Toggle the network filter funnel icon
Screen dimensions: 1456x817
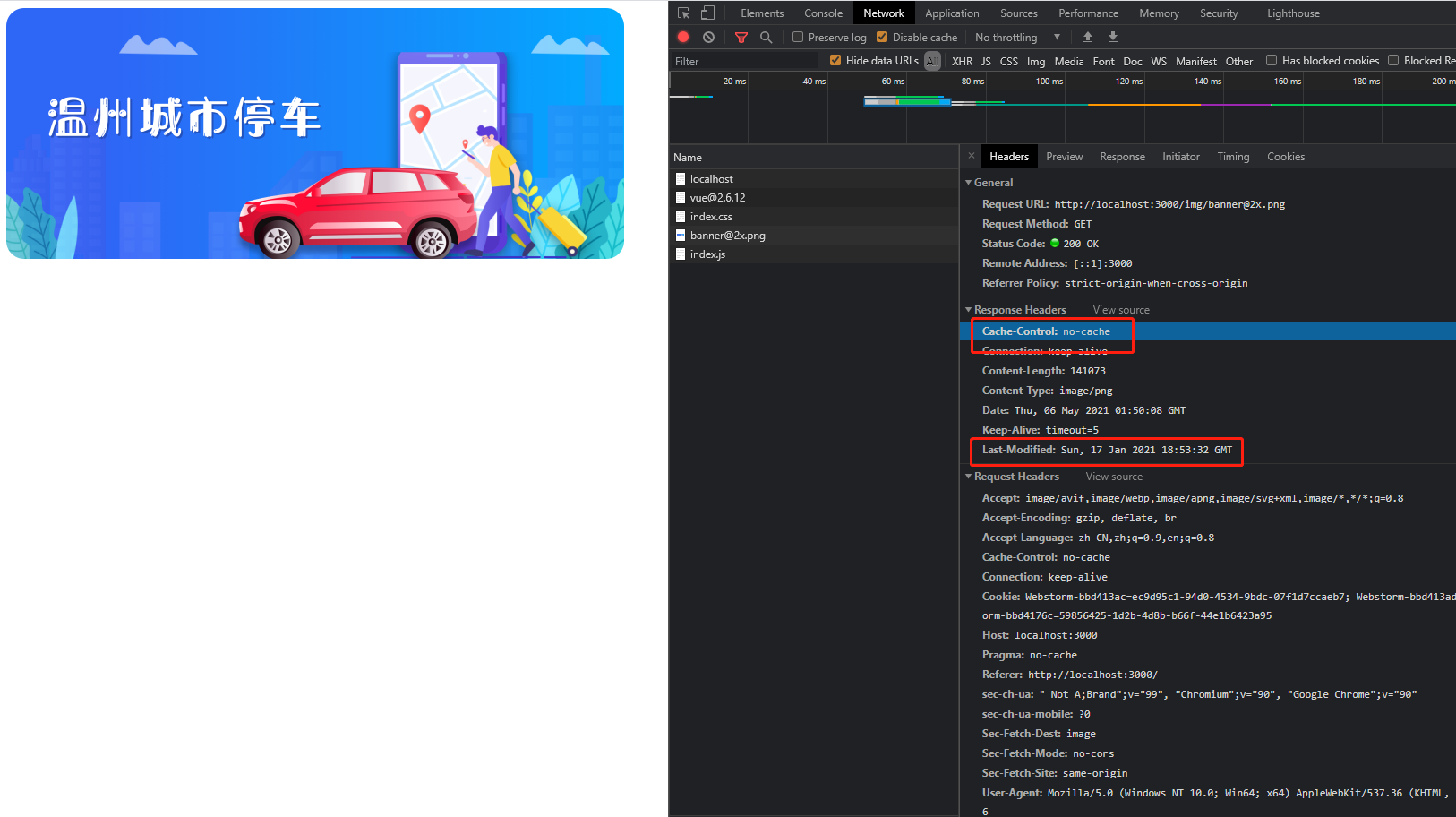tap(741, 37)
